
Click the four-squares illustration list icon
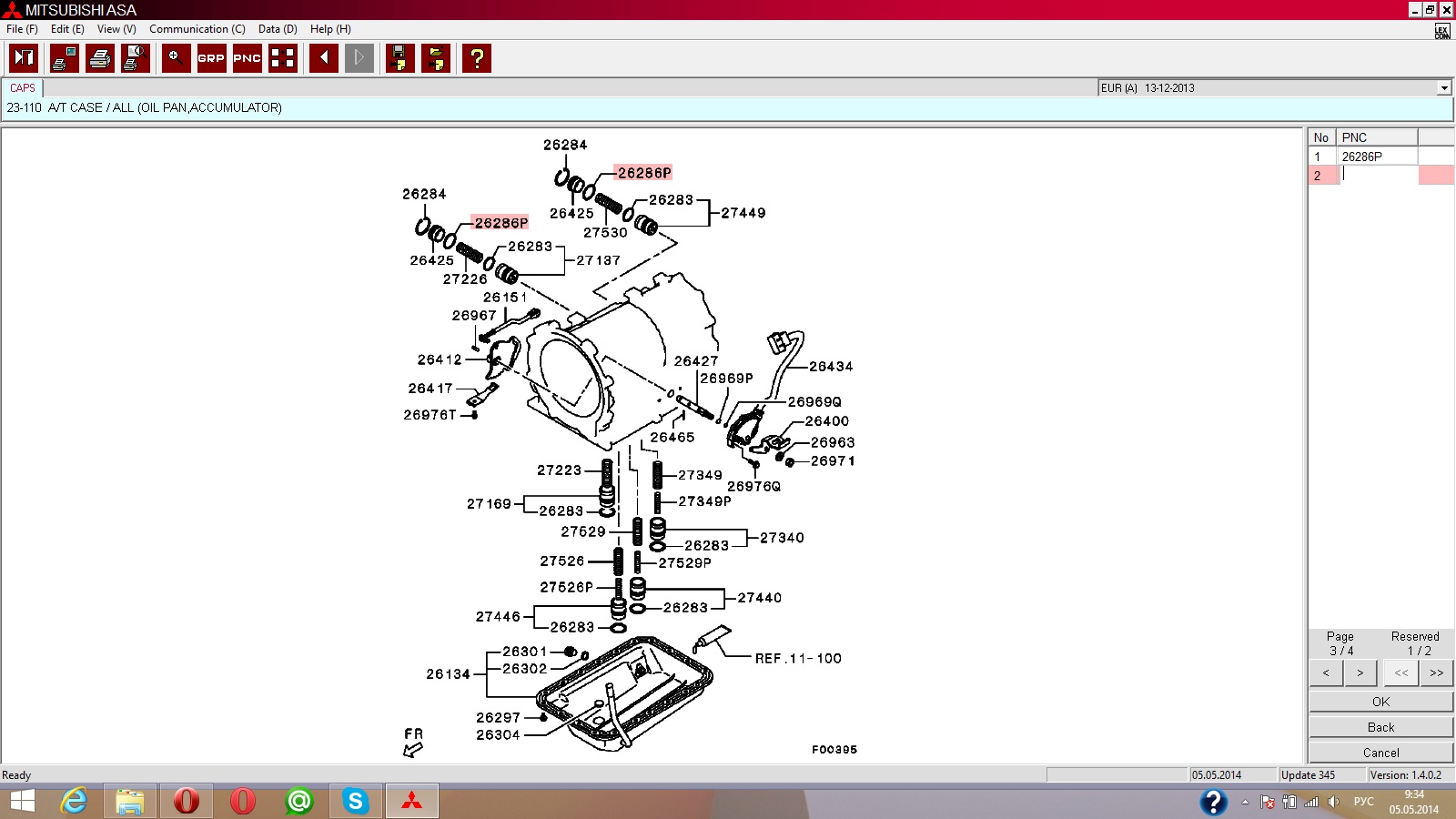283,58
